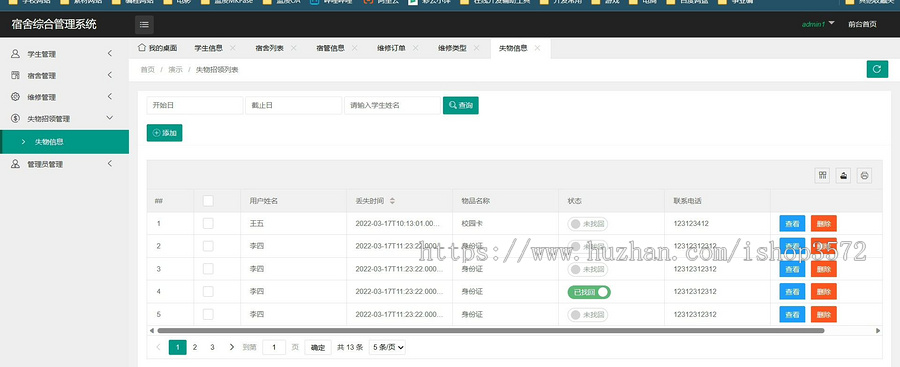
Task: Check the row 2 checkbox
Action: coord(208,246)
